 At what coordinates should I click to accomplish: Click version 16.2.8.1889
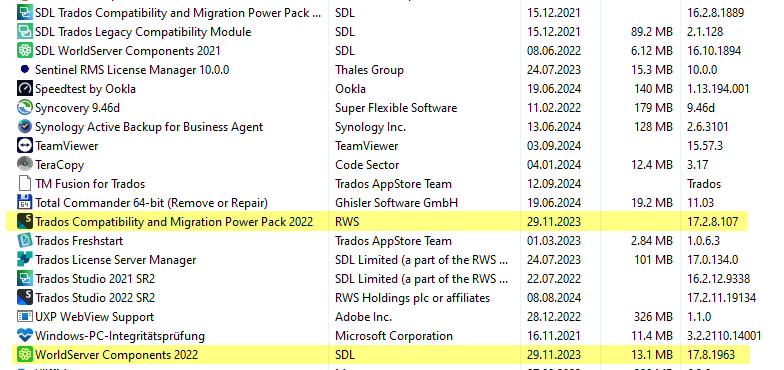[715, 13]
